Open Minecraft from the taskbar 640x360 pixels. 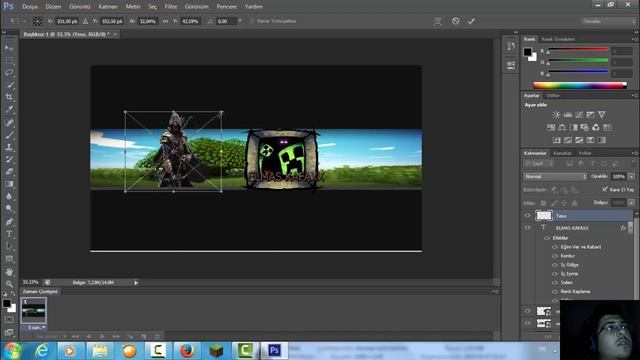216,351
